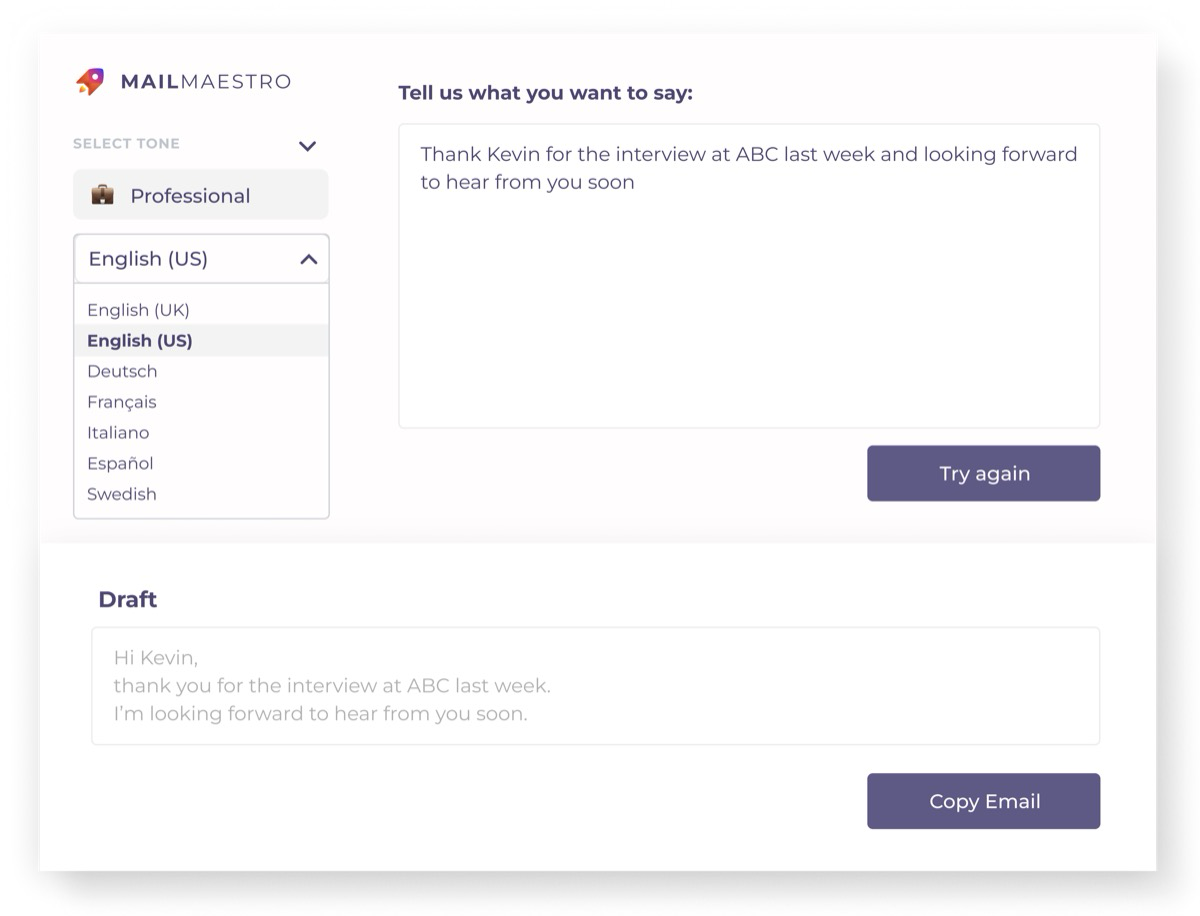This screenshot has width=1200, height=916.
Task: Click the MailMaestro rocket logo icon
Action: pos(90,82)
